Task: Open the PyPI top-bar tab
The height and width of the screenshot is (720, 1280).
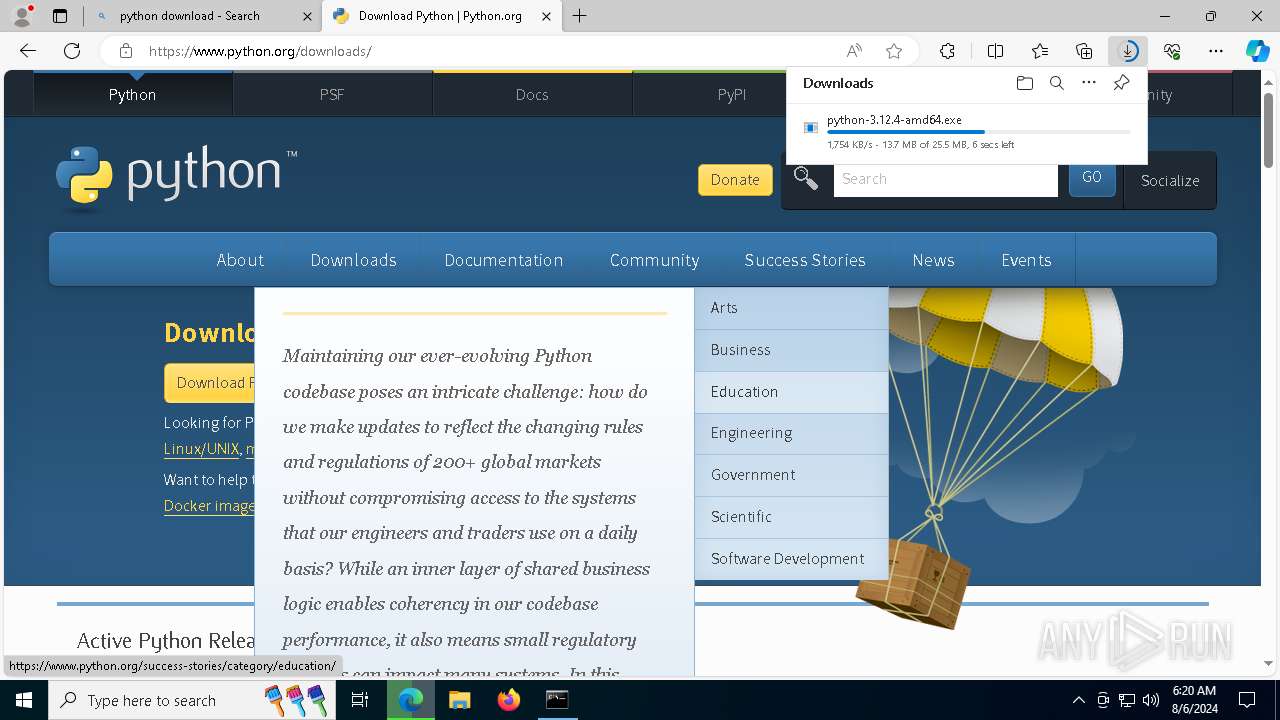Action: coord(732,94)
